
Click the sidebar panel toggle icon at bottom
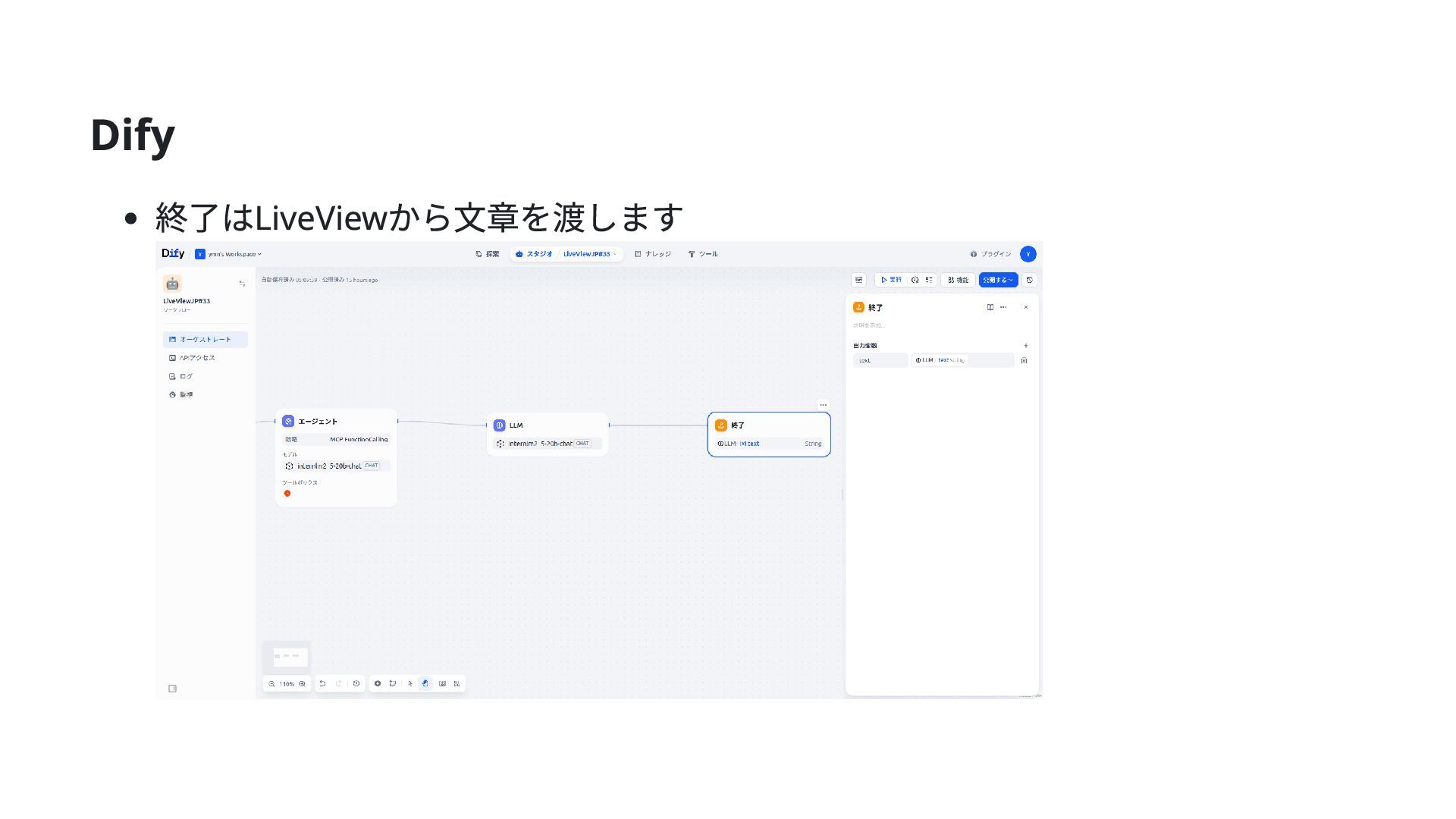(x=172, y=689)
